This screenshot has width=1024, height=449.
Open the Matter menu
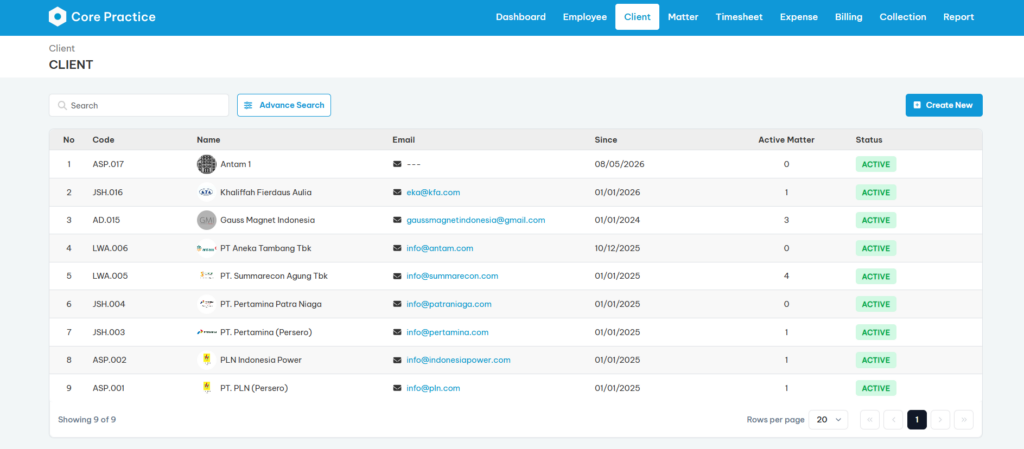pos(683,17)
